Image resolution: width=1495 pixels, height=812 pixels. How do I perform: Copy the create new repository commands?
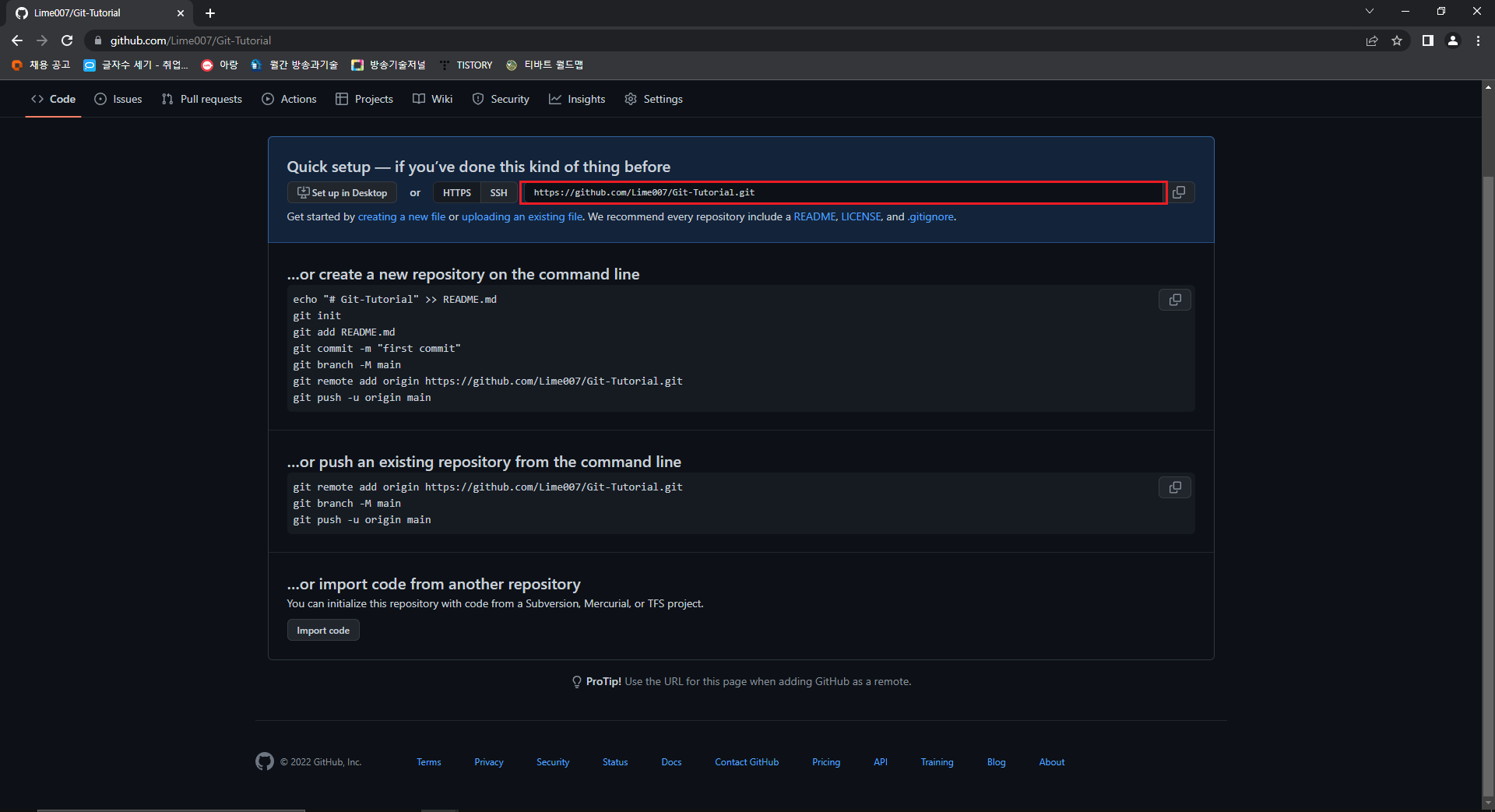pos(1175,300)
